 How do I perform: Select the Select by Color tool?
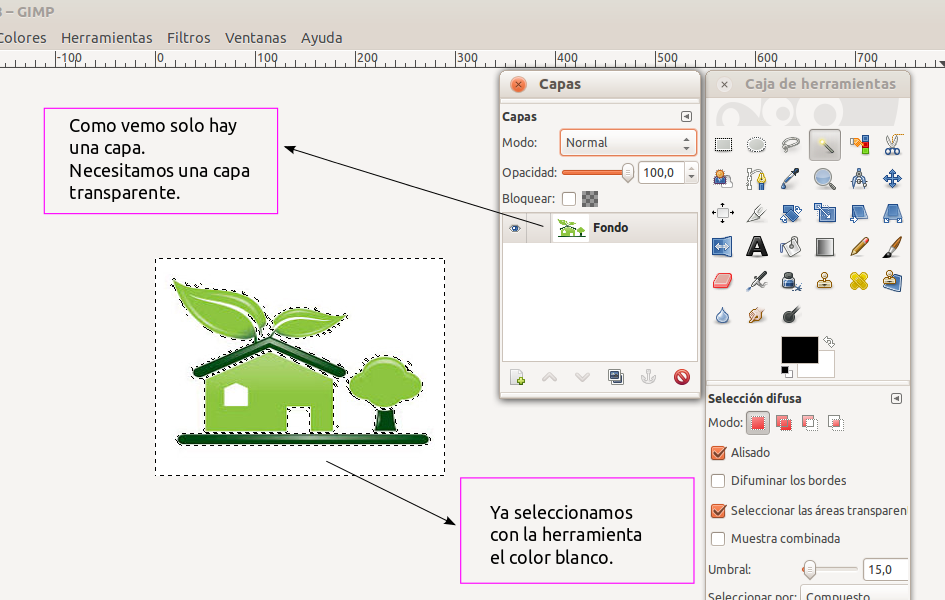coord(859,145)
